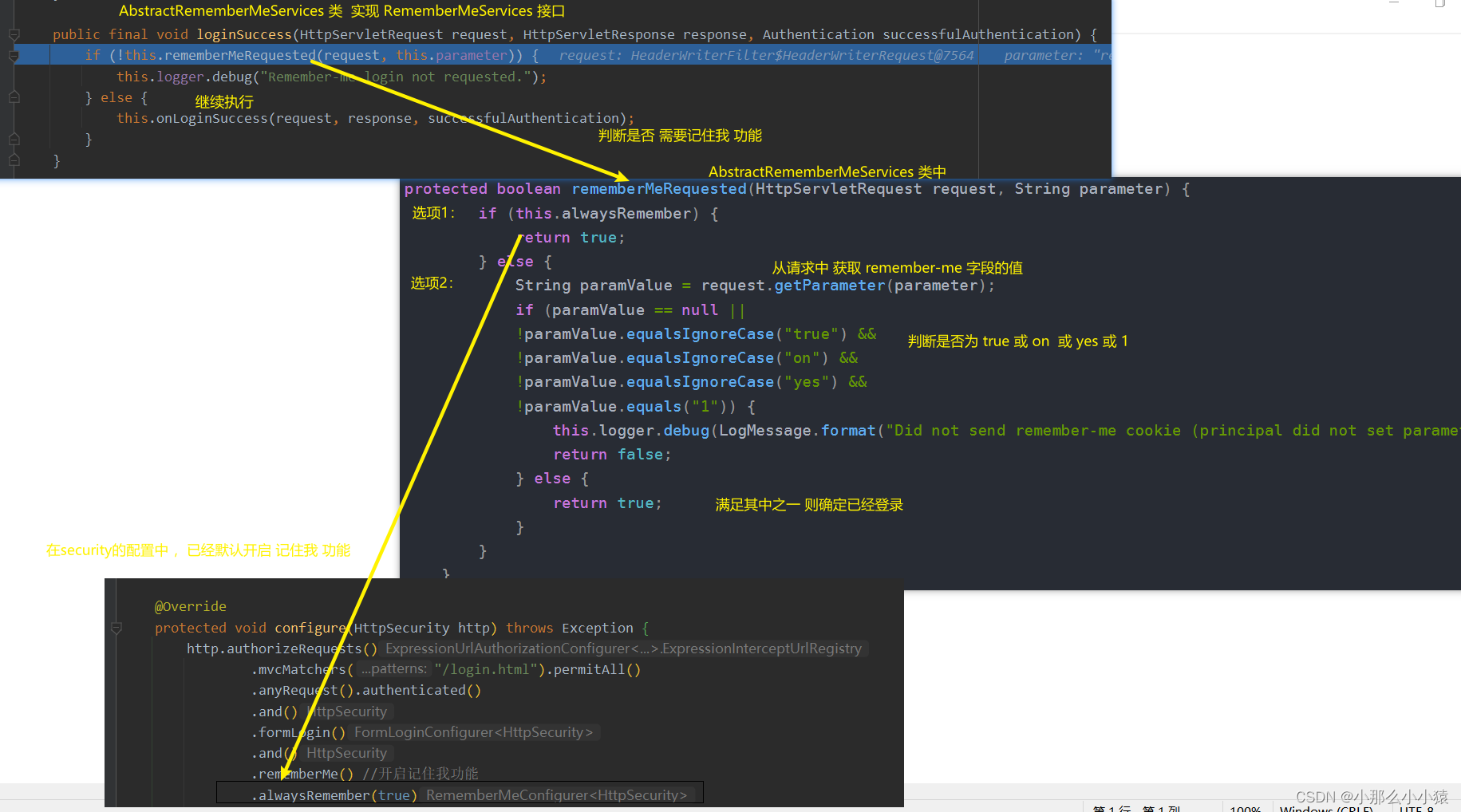Click rememberMeRequested call in the highlighted line

[240, 55]
